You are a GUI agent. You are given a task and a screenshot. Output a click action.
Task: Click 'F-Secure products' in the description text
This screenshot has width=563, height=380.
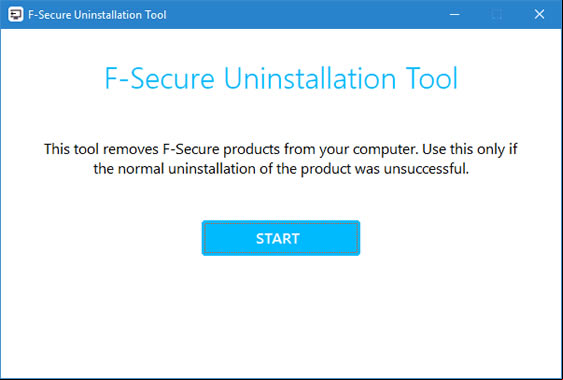coord(221,149)
